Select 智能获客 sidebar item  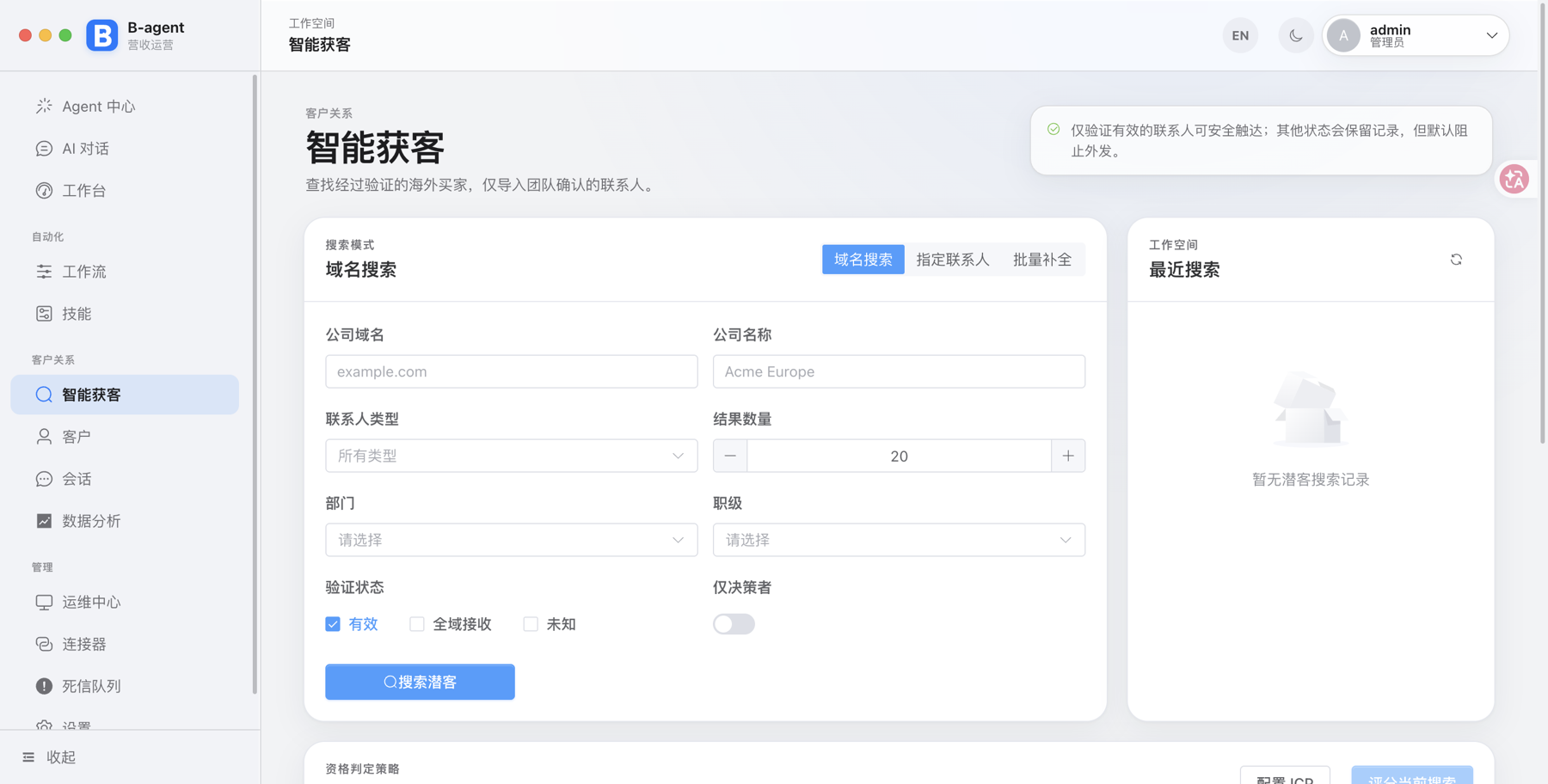pos(125,395)
